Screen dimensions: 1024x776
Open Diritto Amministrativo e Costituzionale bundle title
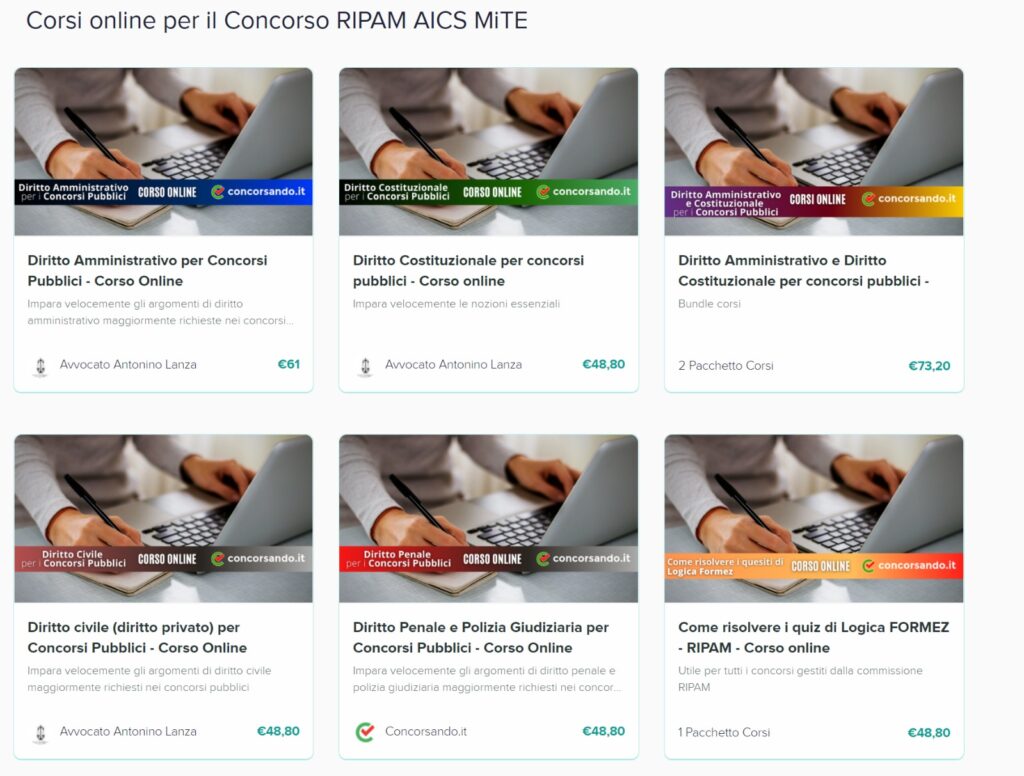[803, 270]
